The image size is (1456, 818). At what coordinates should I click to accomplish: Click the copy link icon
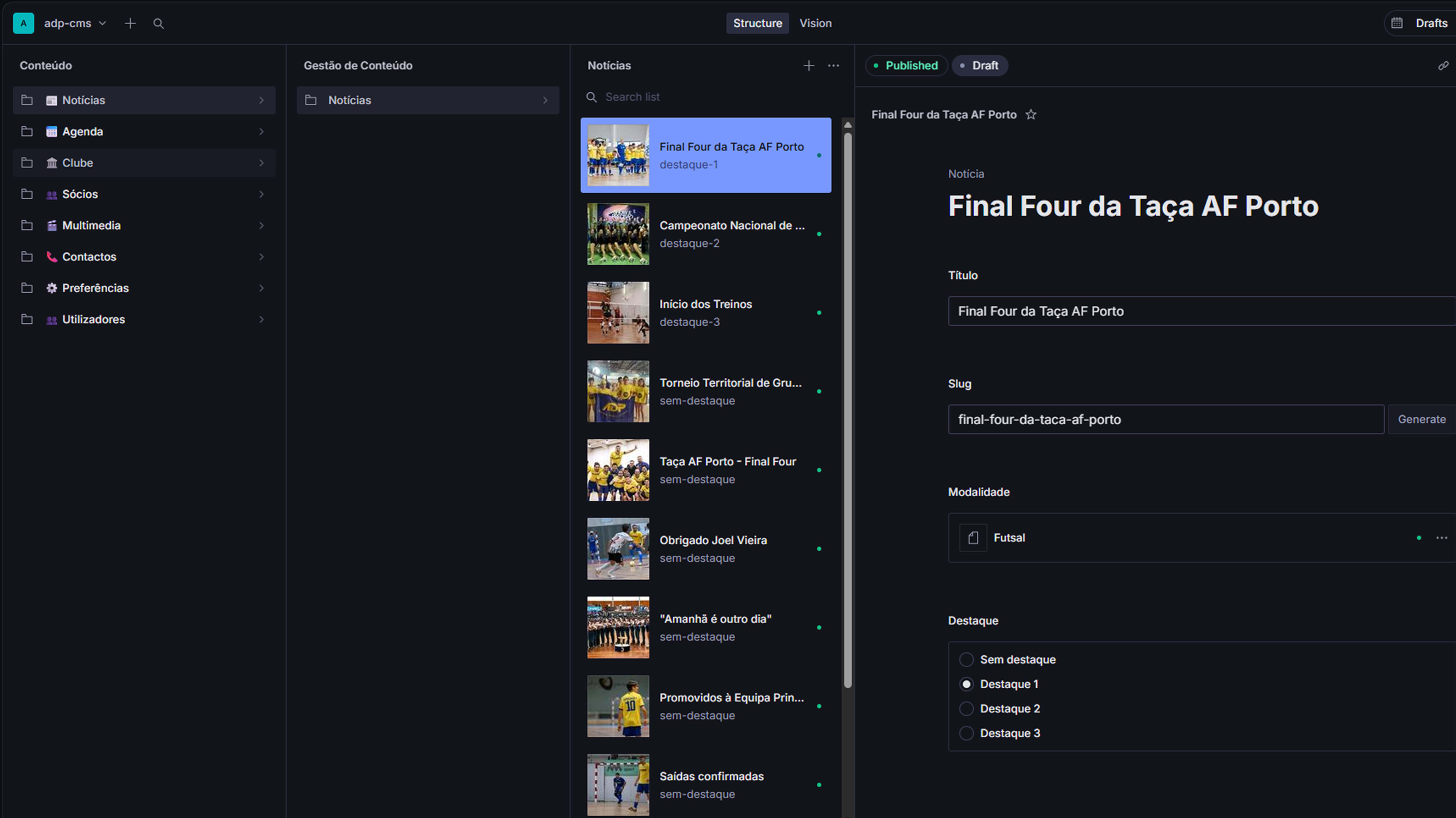(x=1443, y=66)
